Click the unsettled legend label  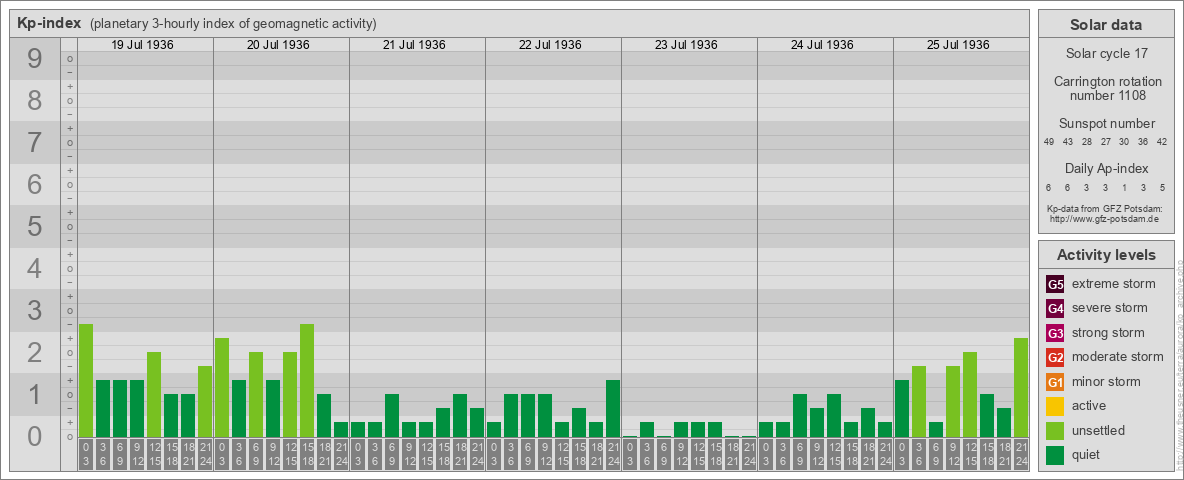pyautogui.click(x=1099, y=431)
